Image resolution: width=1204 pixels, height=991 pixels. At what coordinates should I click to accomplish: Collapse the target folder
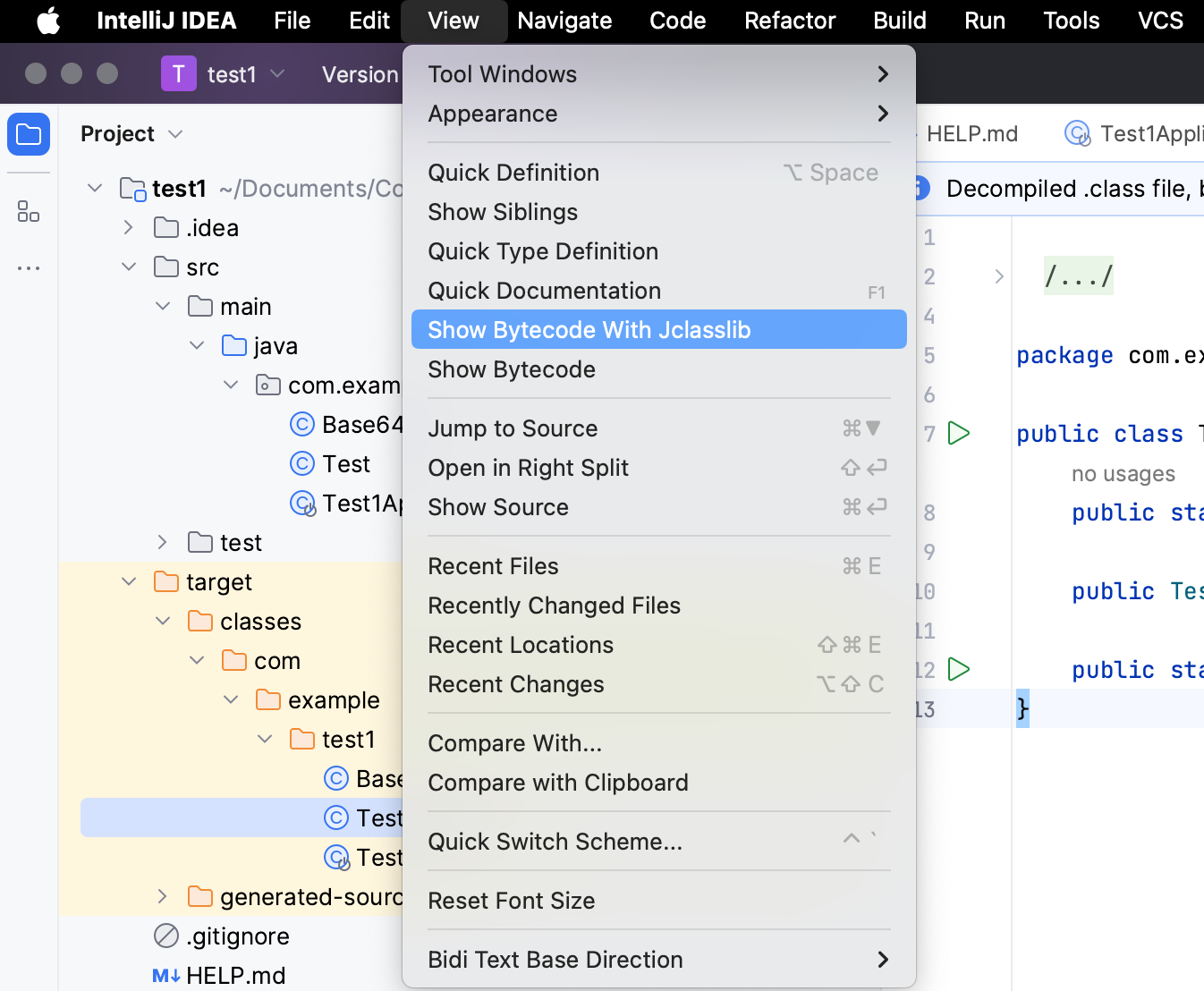(129, 582)
